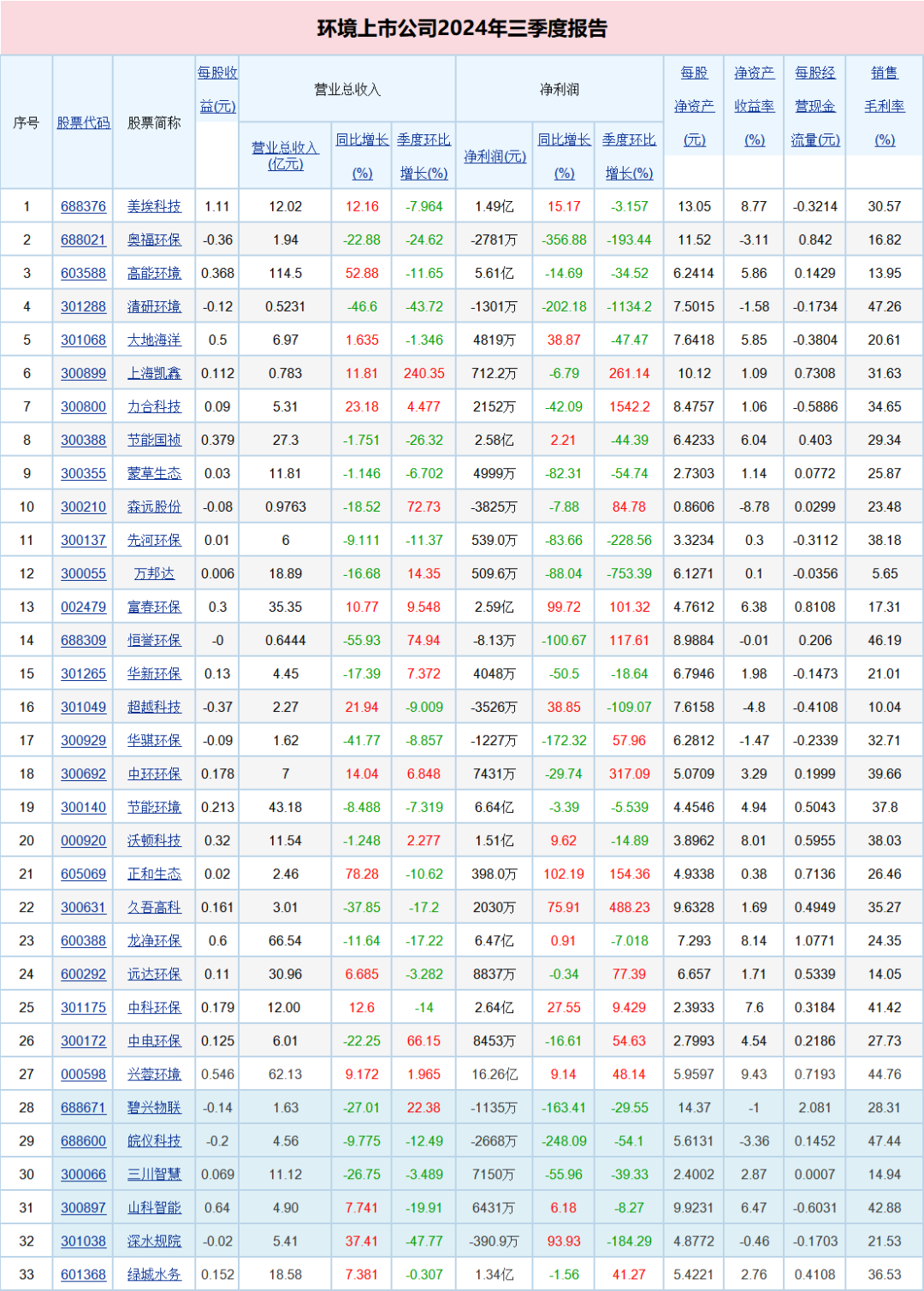Select the 净利润 group header
924x1291 pixels.
tap(560, 89)
